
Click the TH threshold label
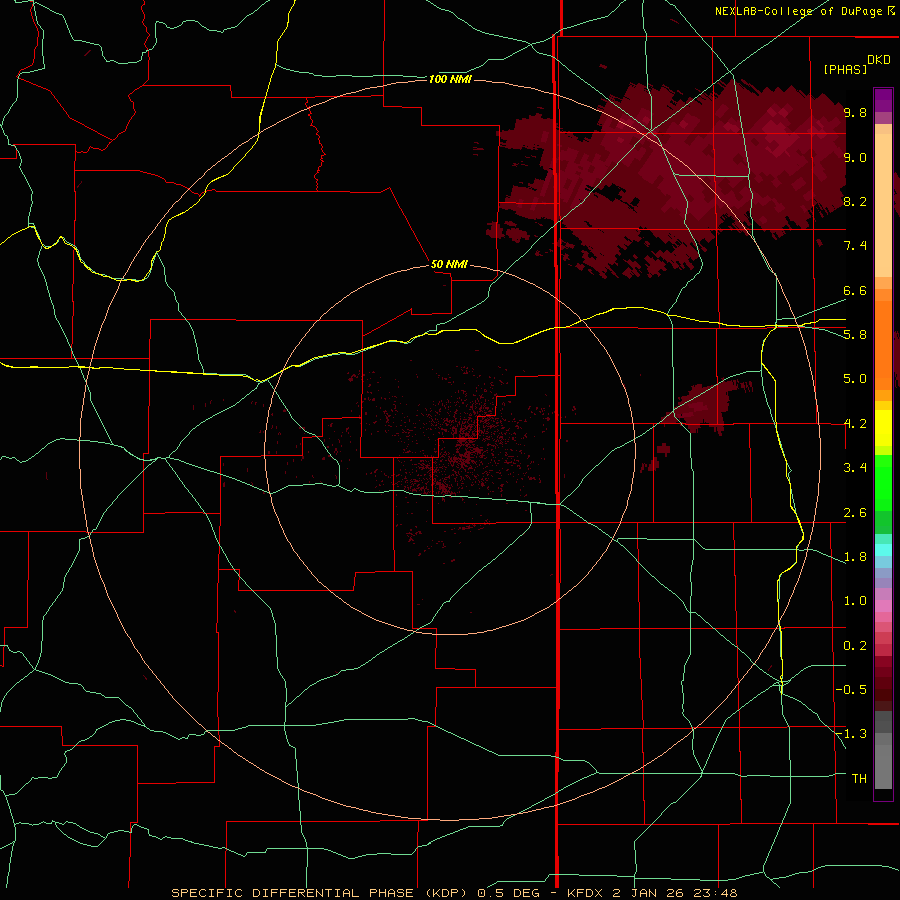(x=859, y=779)
